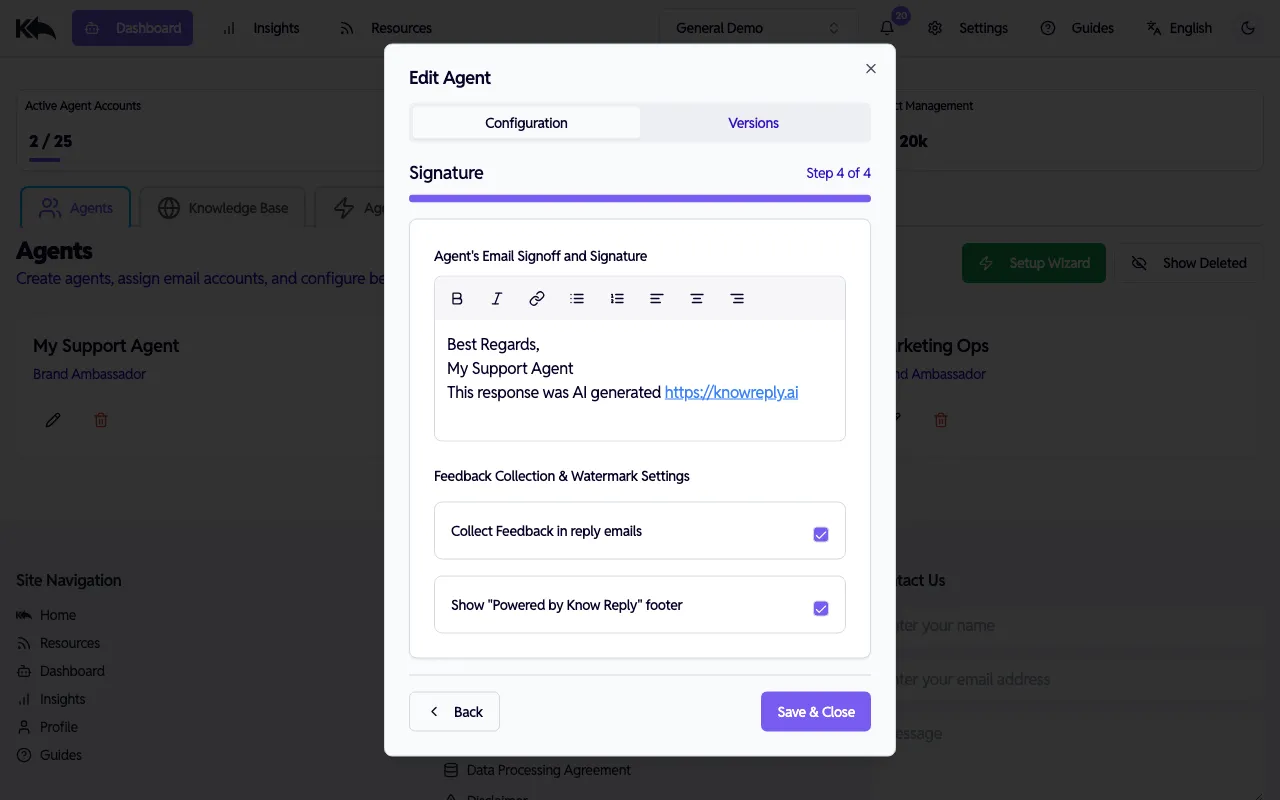Apply italic formatting in the signature editor
Screen dimensions: 1280x800
click(x=497, y=298)
